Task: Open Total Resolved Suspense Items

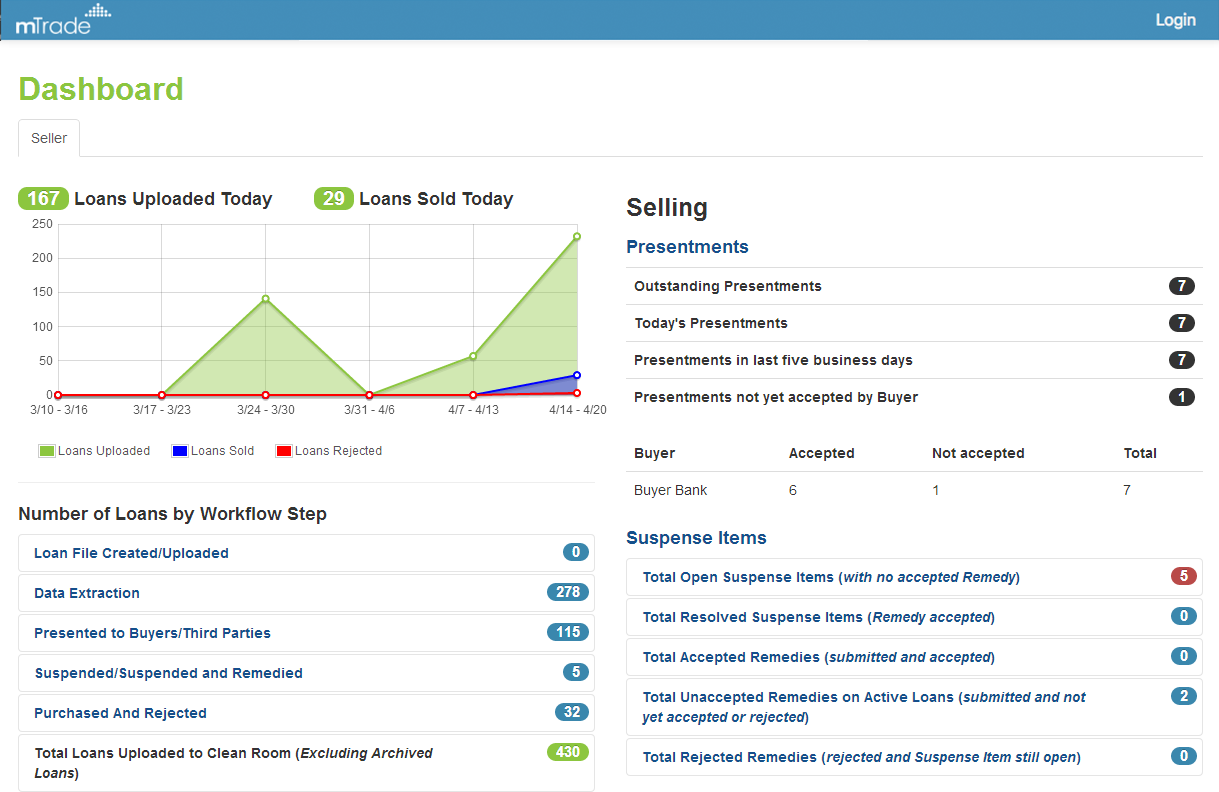Action: 818,617
